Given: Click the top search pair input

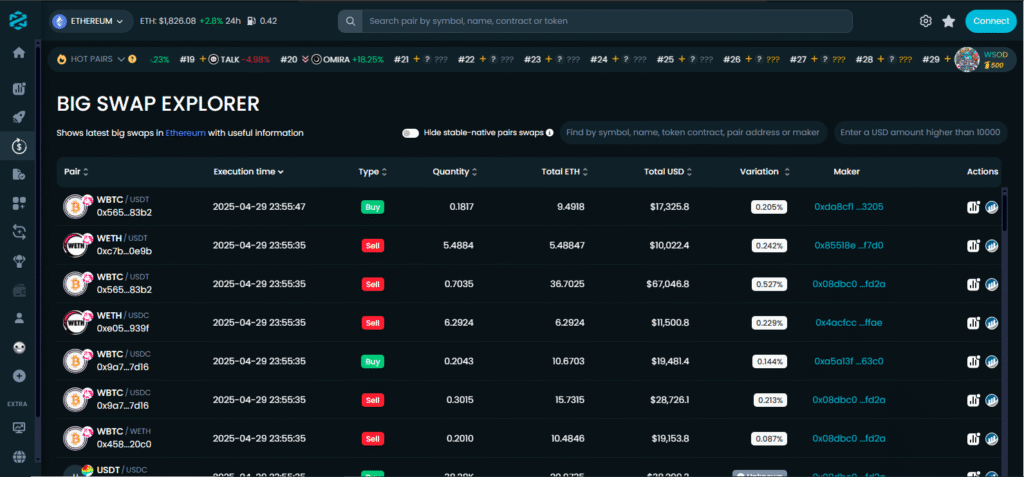Looking at the screenshot, I should point(606,21).
